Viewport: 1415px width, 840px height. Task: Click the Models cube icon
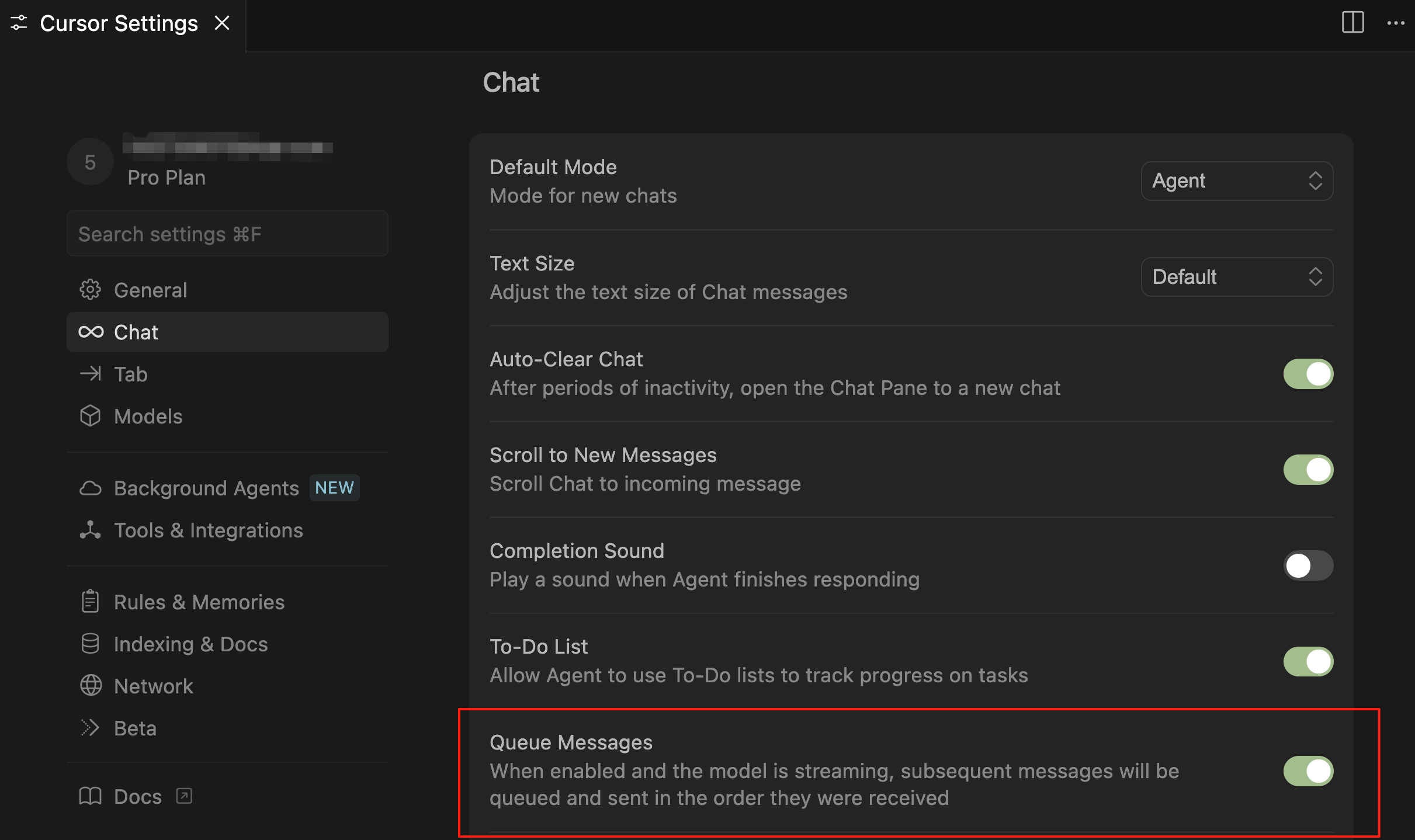(90, 416)
